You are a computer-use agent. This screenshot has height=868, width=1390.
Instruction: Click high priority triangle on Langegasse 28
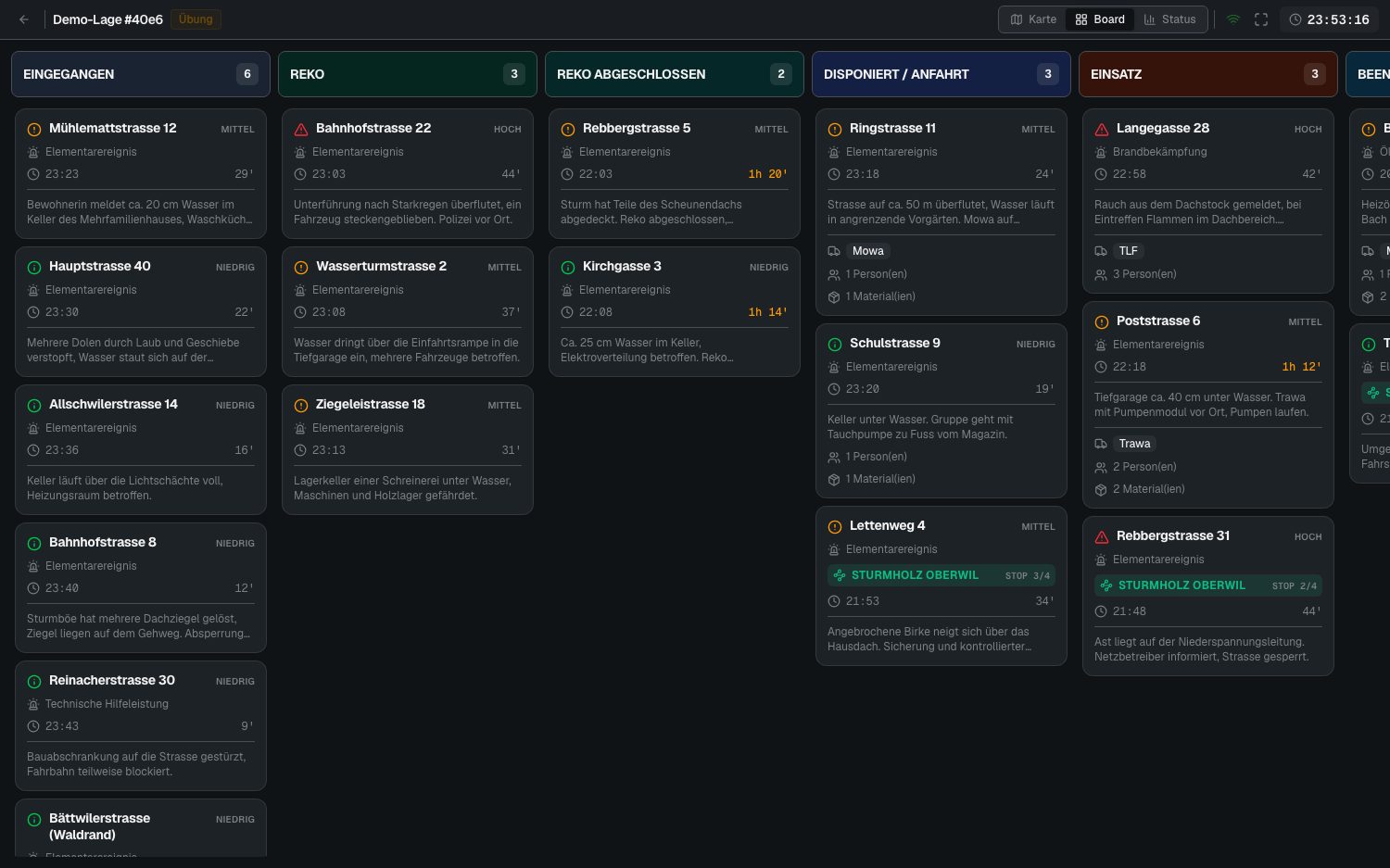point(1102,130)
